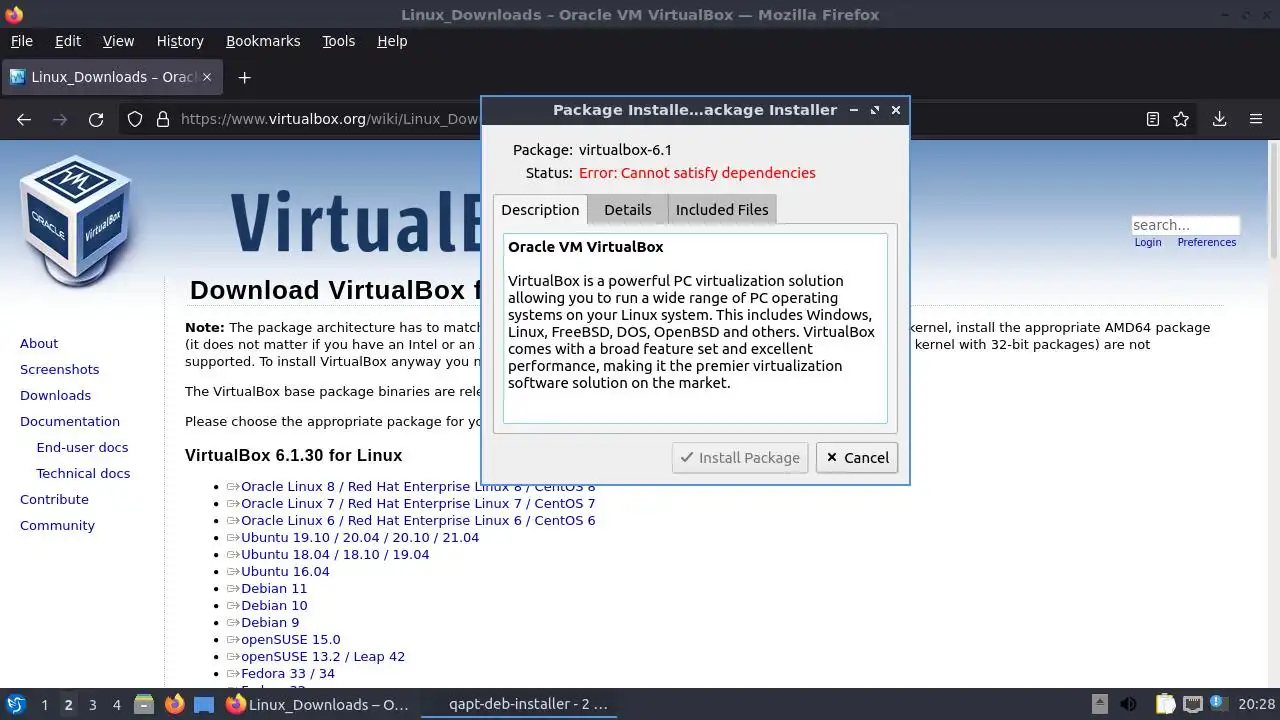Open the Bookmarks menu
Viewport: 1280px width, 720px height.
[x=263, y=41]
